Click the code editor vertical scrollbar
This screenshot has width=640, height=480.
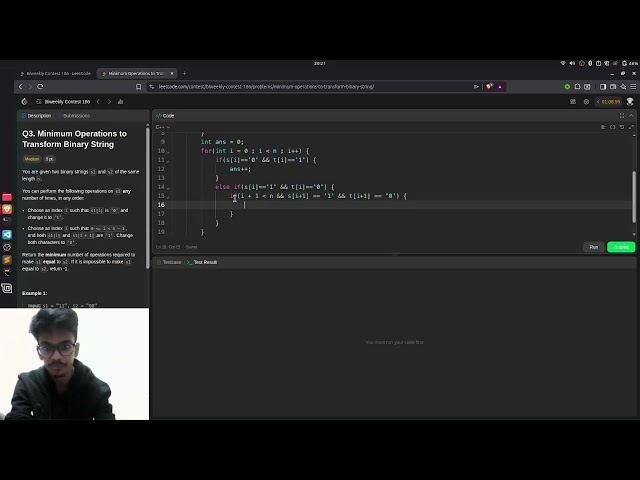634,197
